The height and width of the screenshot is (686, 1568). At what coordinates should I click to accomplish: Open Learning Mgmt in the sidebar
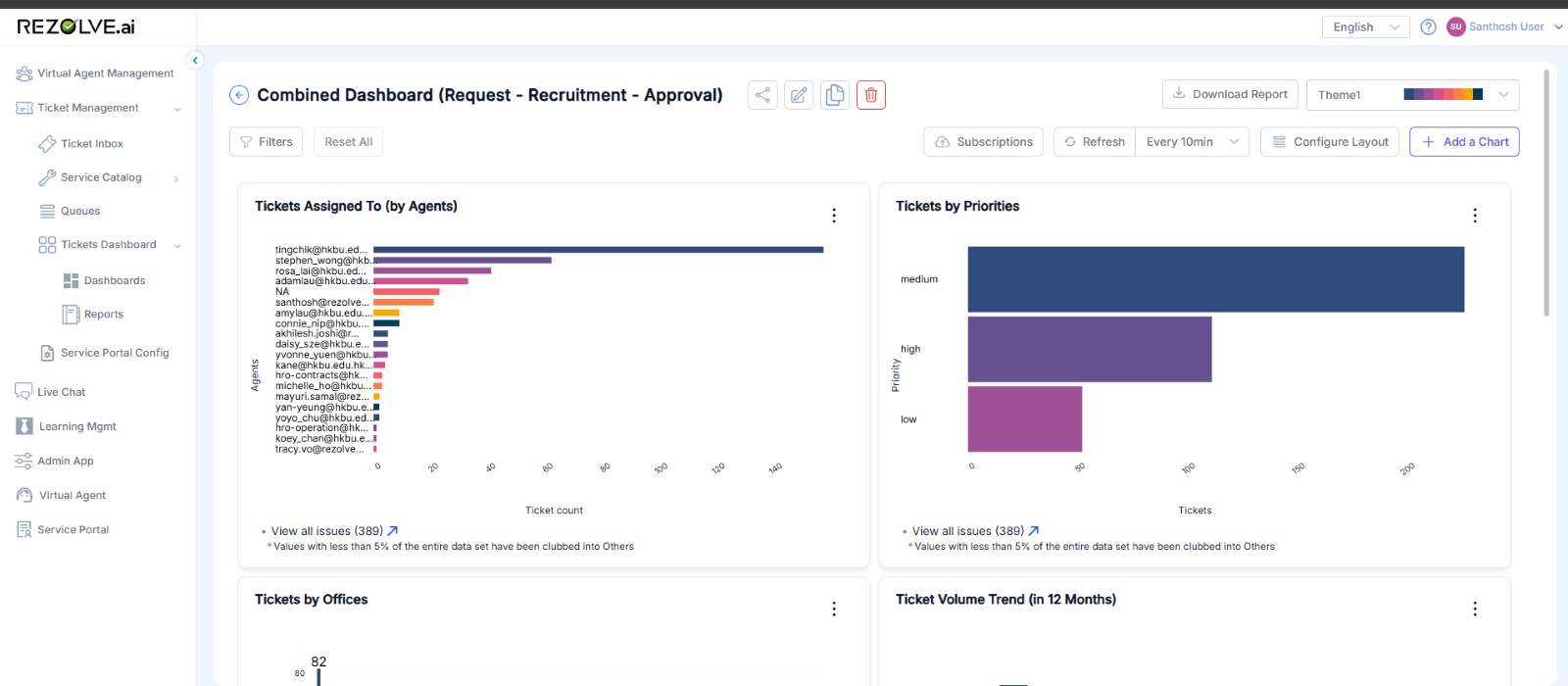[x=67, y=426]
